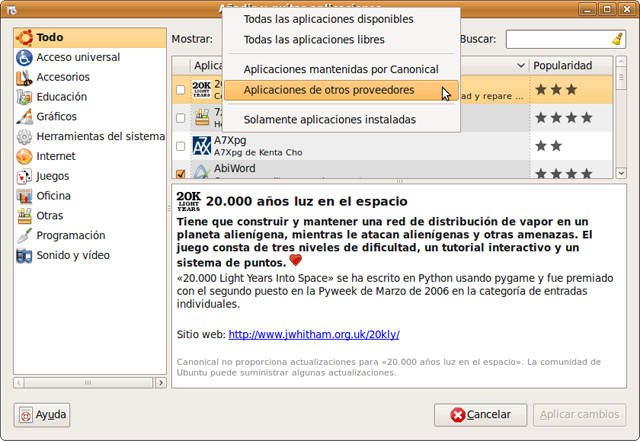Choose 'Todas las aplicaciones libres' option

(x=313, y=40)
